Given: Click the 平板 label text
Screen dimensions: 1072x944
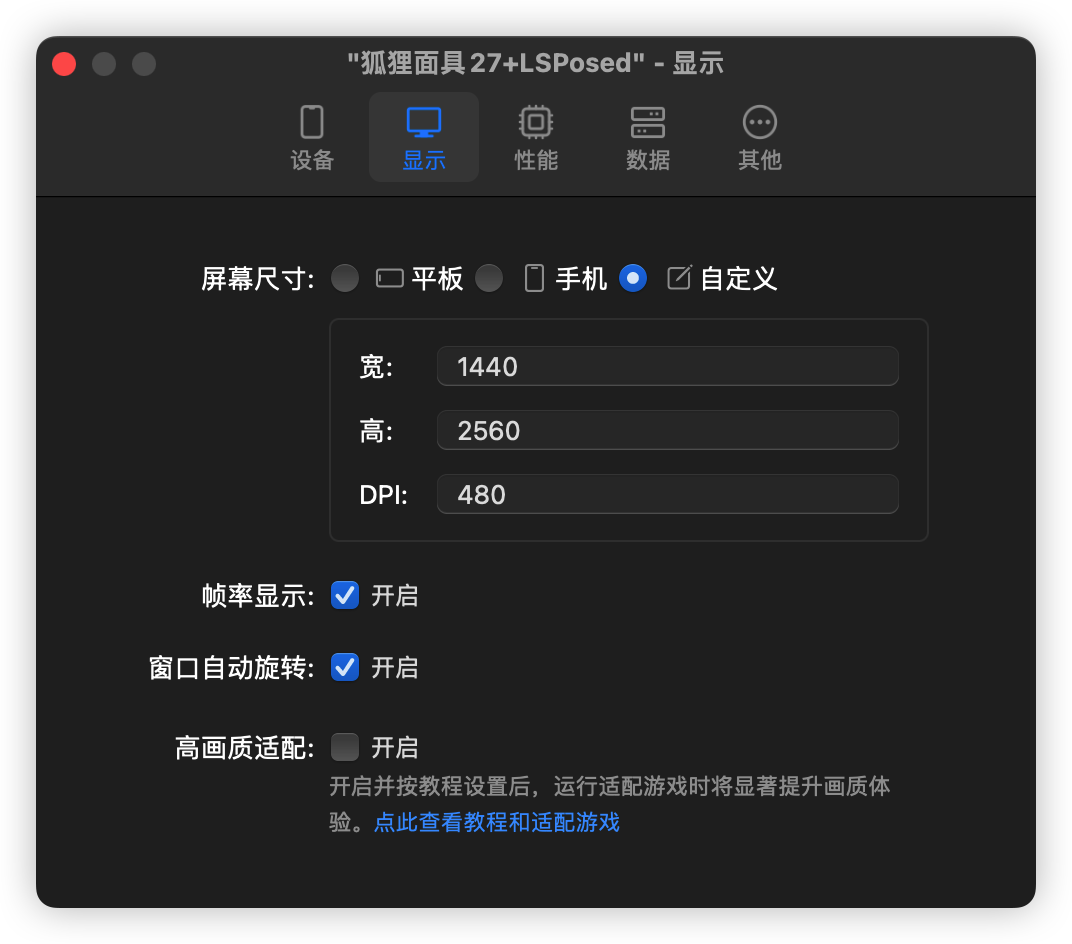Looking at the screenshot, I should point(438,278).
